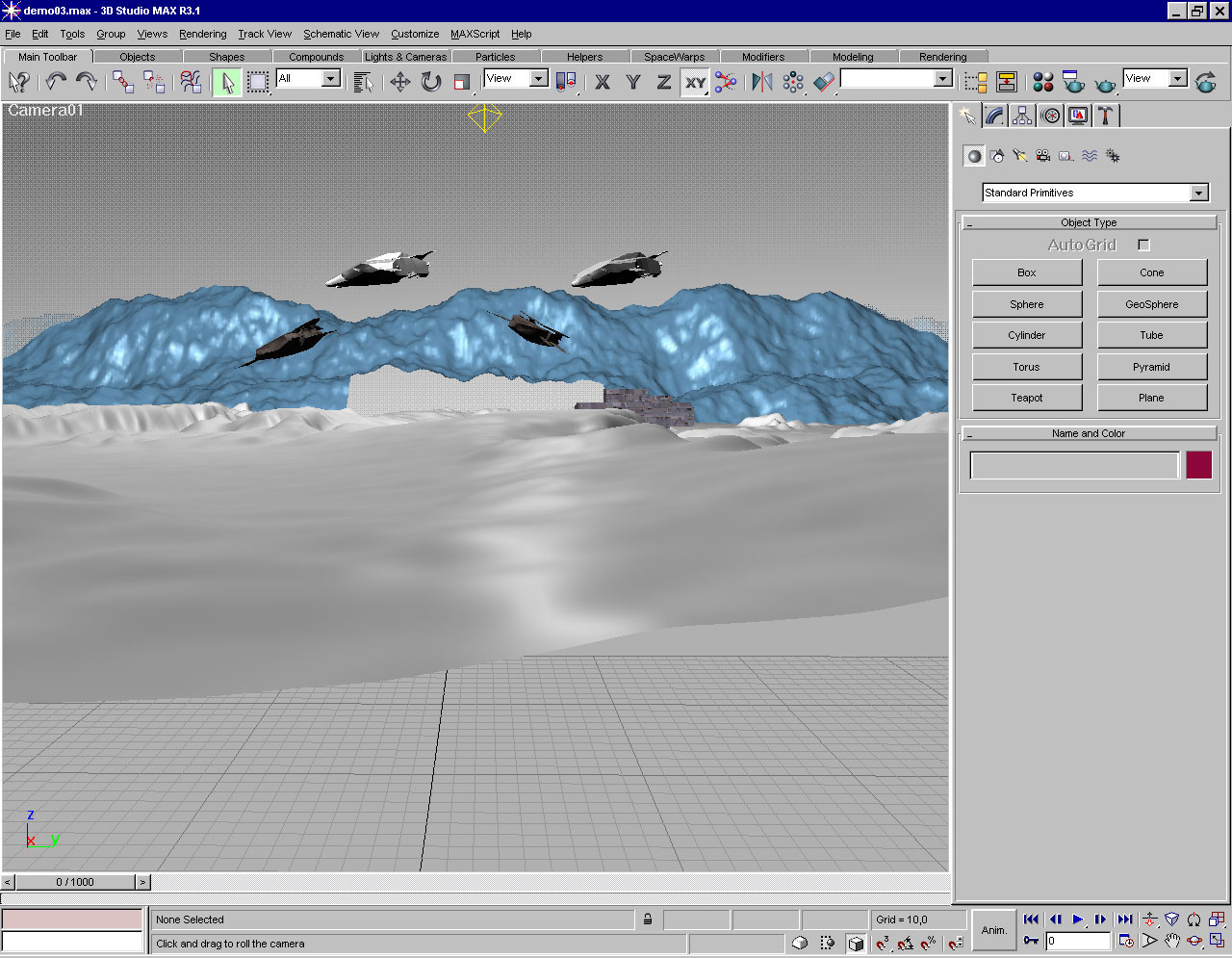Toggle the Anim. animate button
This screenshot has height=958, width=1232.
(993, 930)
